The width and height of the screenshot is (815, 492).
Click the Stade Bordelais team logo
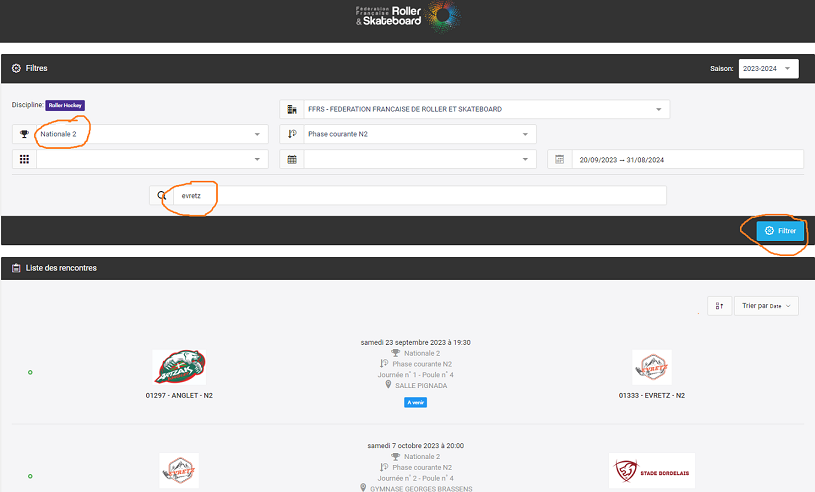point(652,471)
